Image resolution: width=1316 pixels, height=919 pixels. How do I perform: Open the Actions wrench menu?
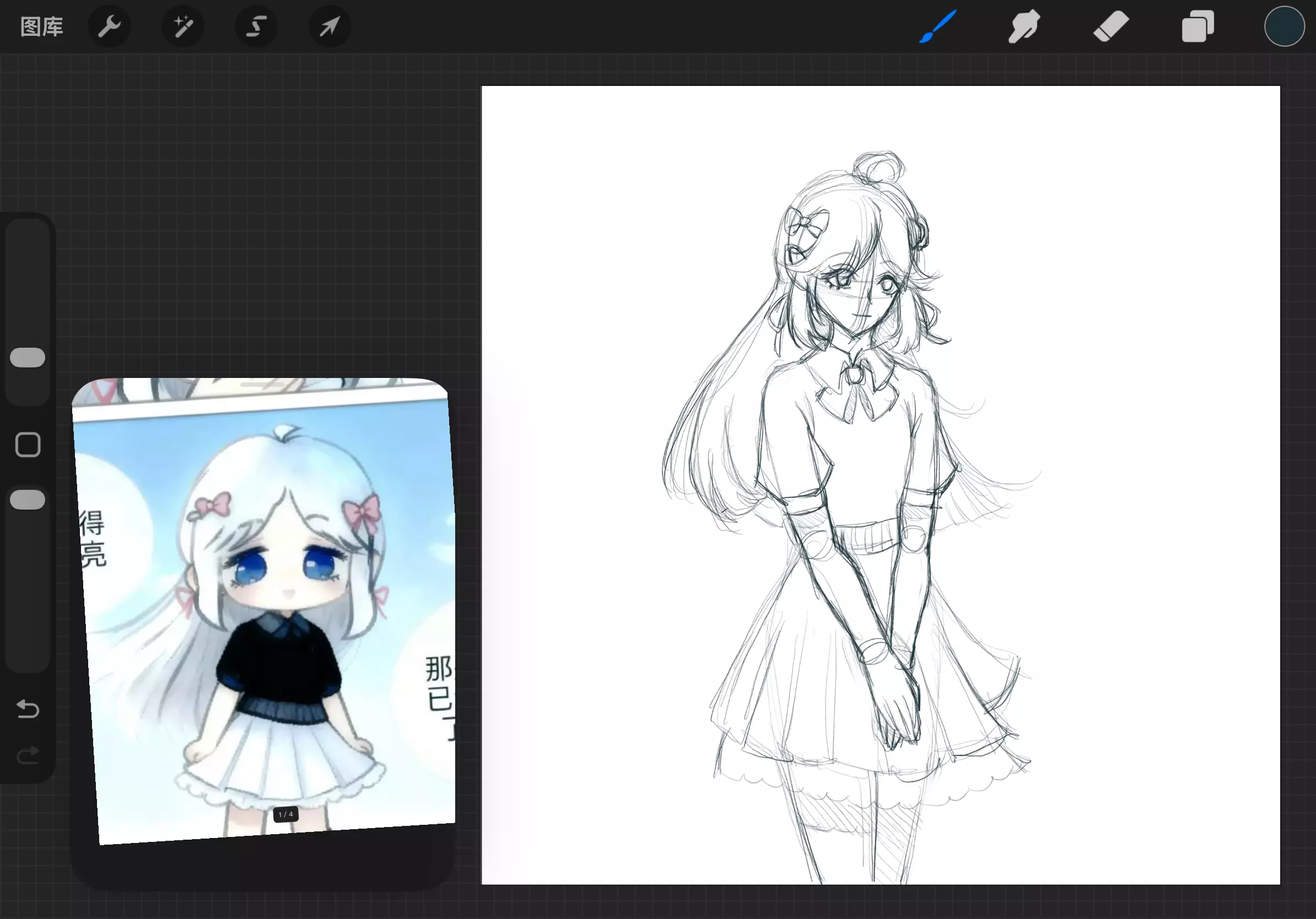[109, 26]
